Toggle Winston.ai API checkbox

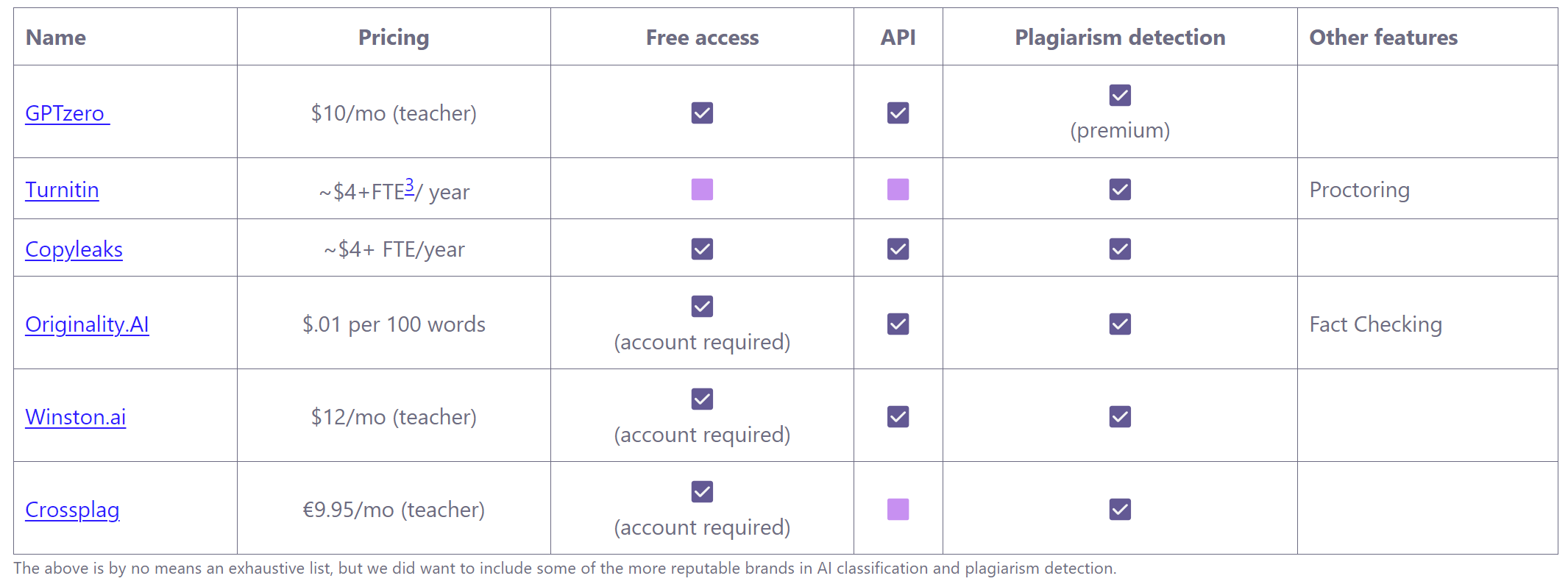(x=898, y=416)
